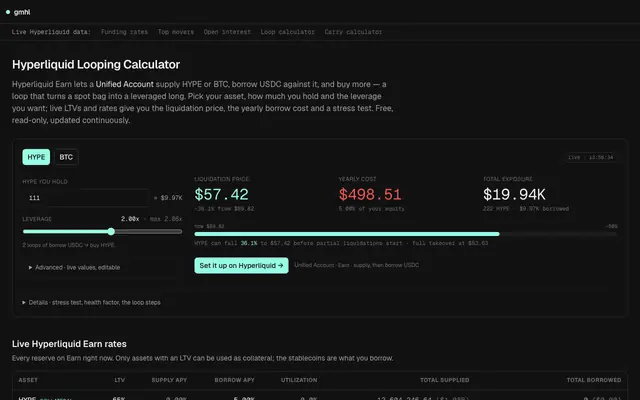
Task: Click the liquidation price drop progress bar
Action: point(406,234)
